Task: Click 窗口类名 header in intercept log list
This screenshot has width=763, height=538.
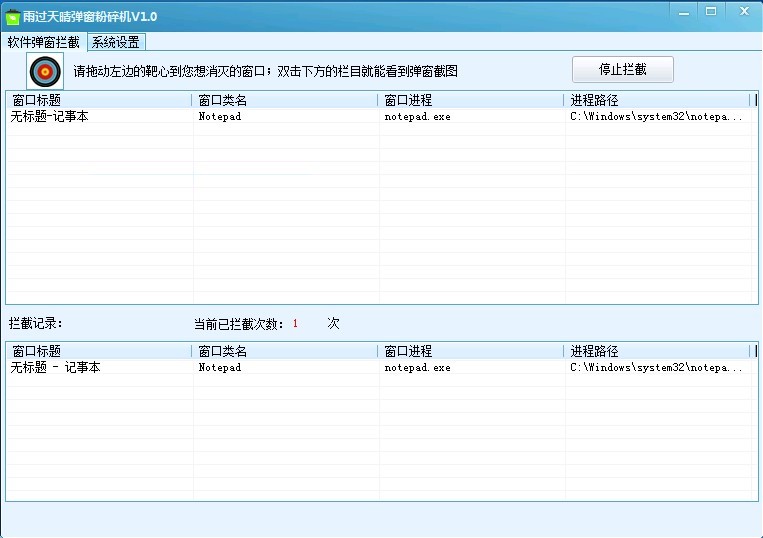Action: 285,351
